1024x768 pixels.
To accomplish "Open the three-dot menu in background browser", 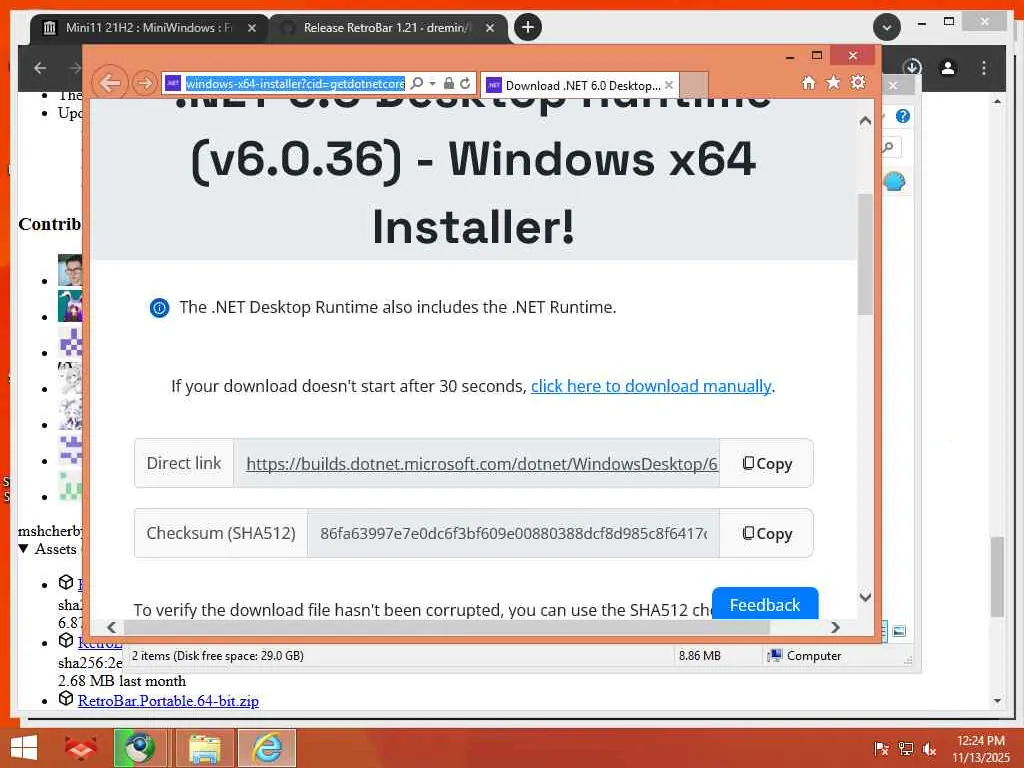I will (984, 68).
